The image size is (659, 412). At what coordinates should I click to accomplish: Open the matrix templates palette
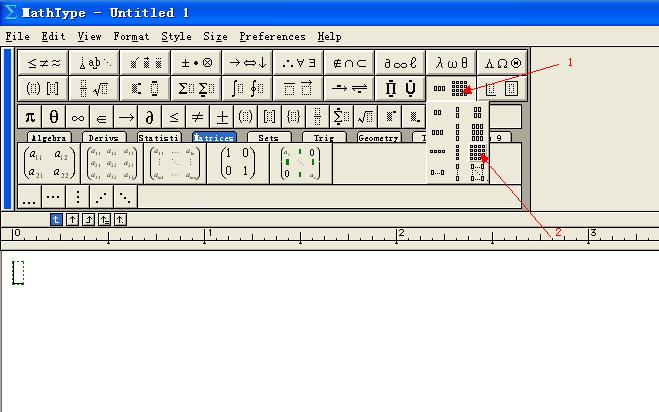click(451, 89)
